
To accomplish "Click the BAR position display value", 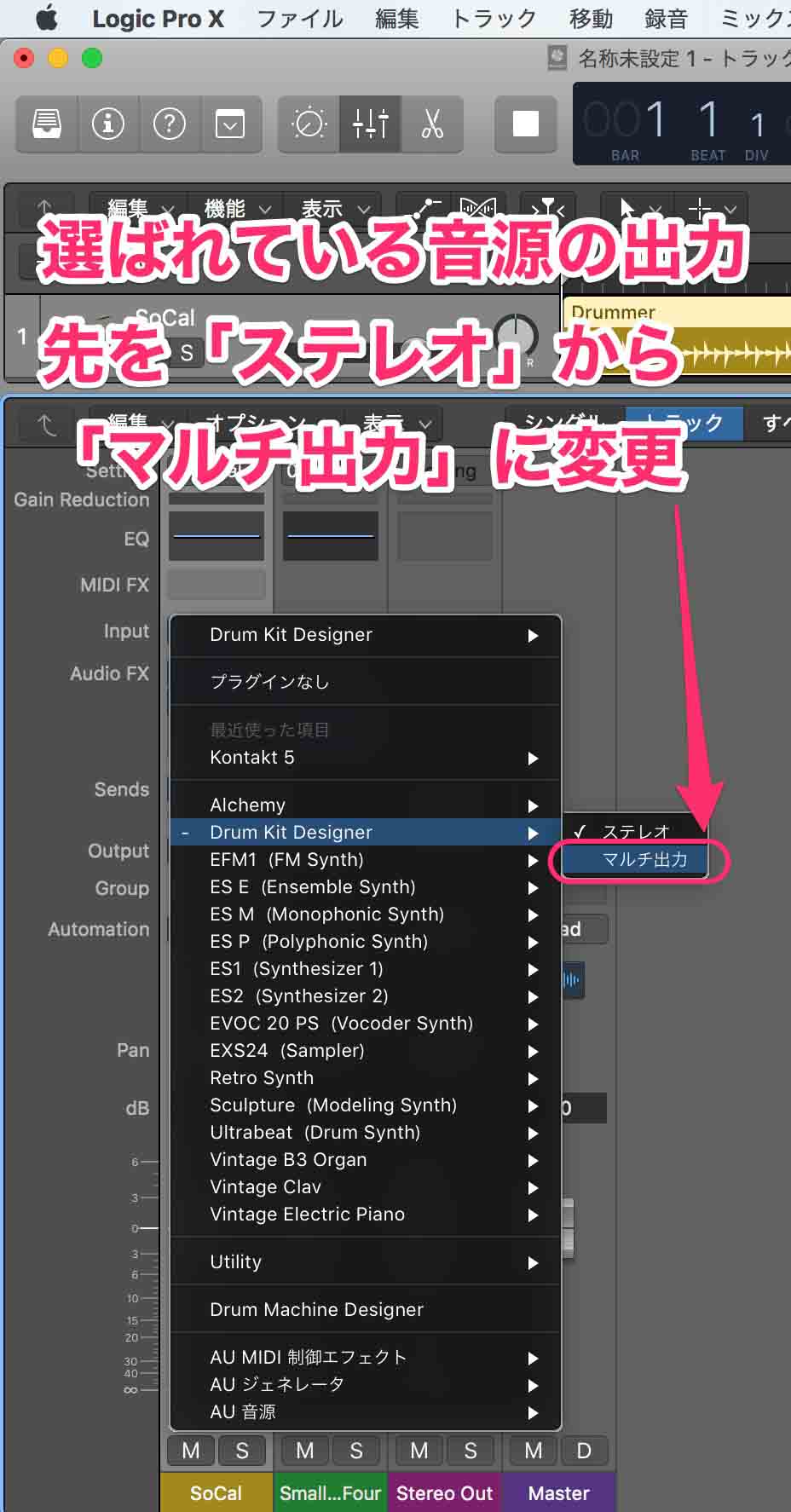I will click(625, 120).
